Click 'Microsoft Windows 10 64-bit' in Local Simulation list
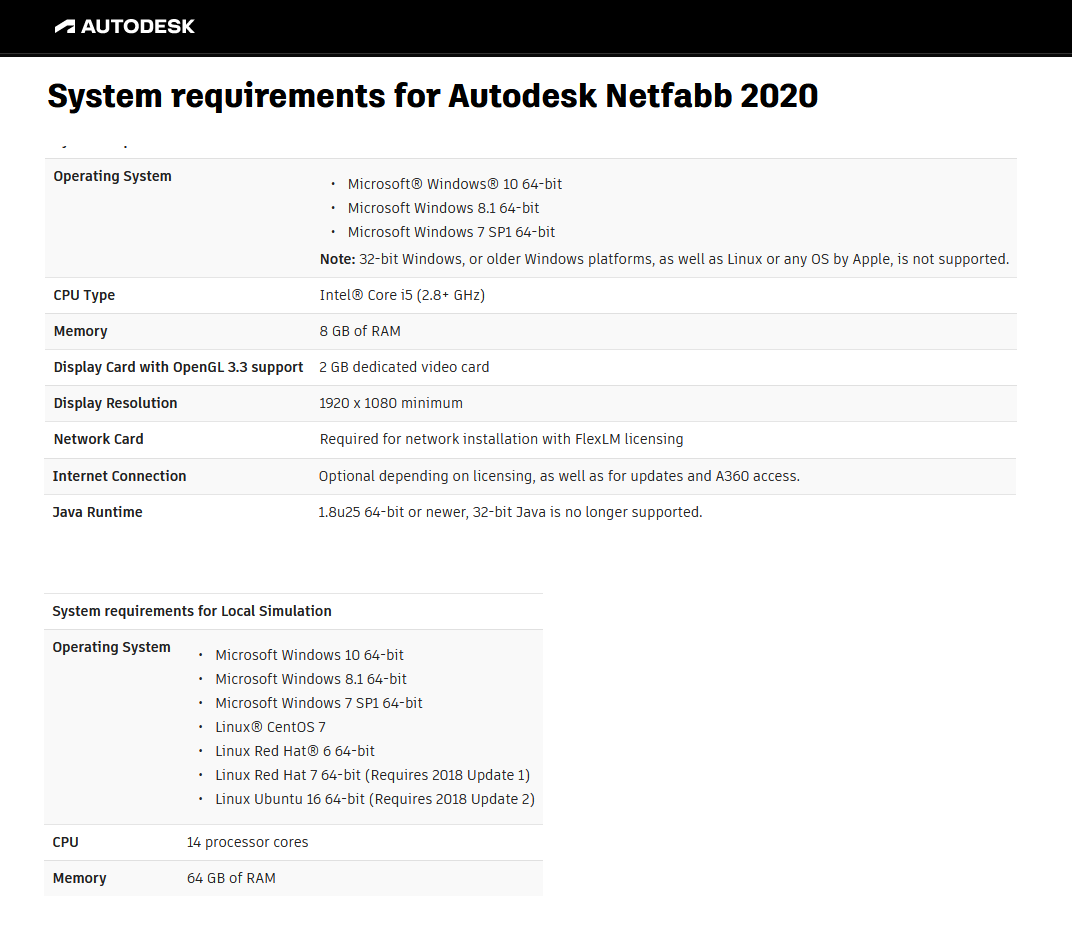The image size is (1072, 933). (x=309, y=655)
